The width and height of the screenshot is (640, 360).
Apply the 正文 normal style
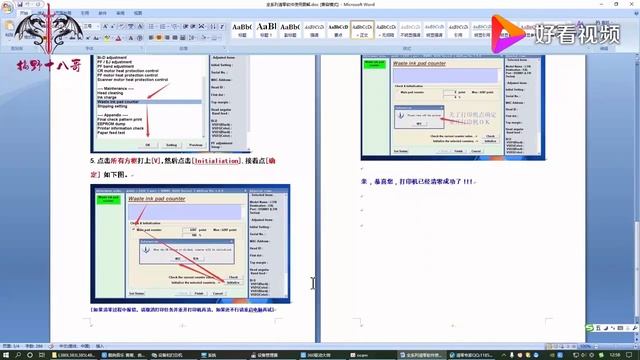(x=362, y=30)
